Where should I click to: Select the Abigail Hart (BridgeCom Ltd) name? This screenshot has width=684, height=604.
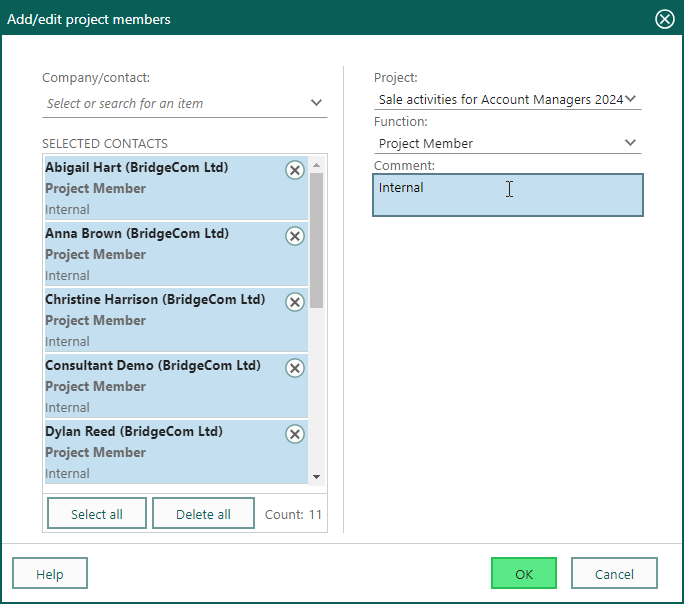(x=137, y=167)
